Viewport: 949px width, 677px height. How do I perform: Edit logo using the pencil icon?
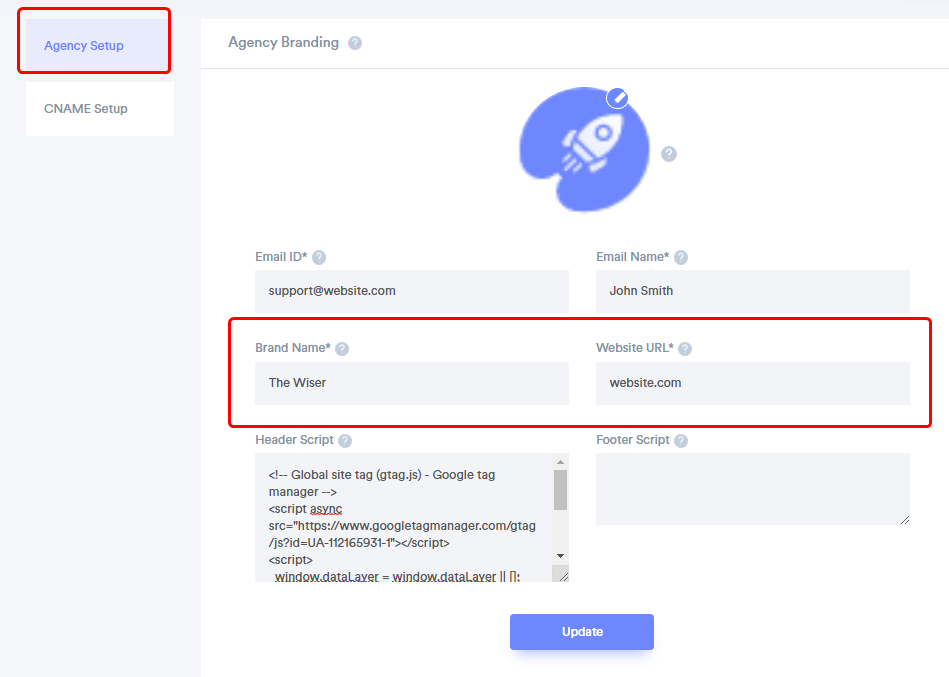[x=617, y=97]
